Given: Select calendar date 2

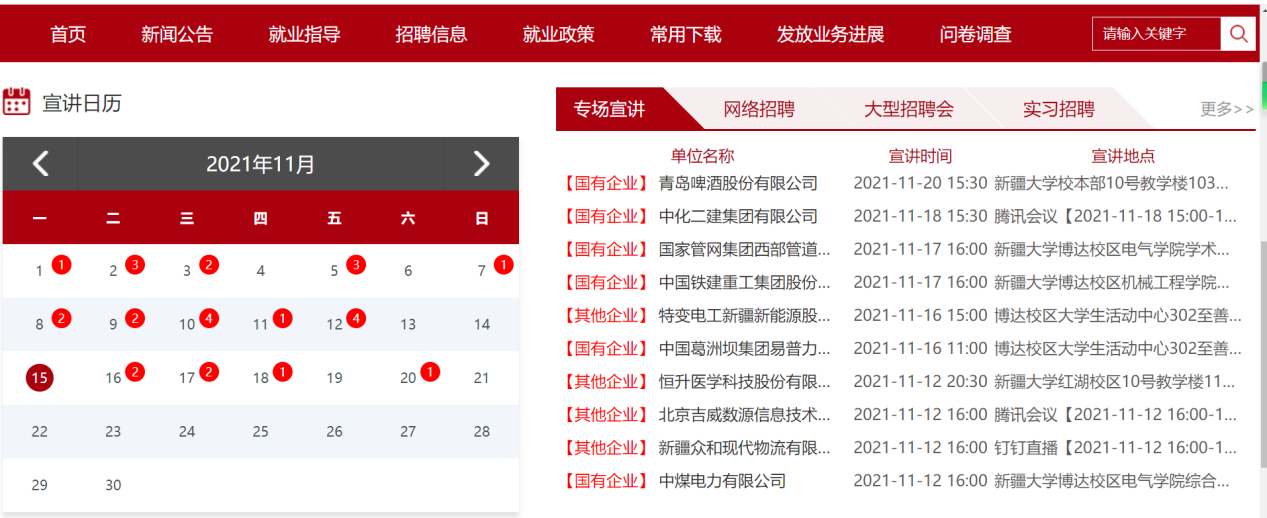Looking at the screenshot, I should click(x=113, y=270).
